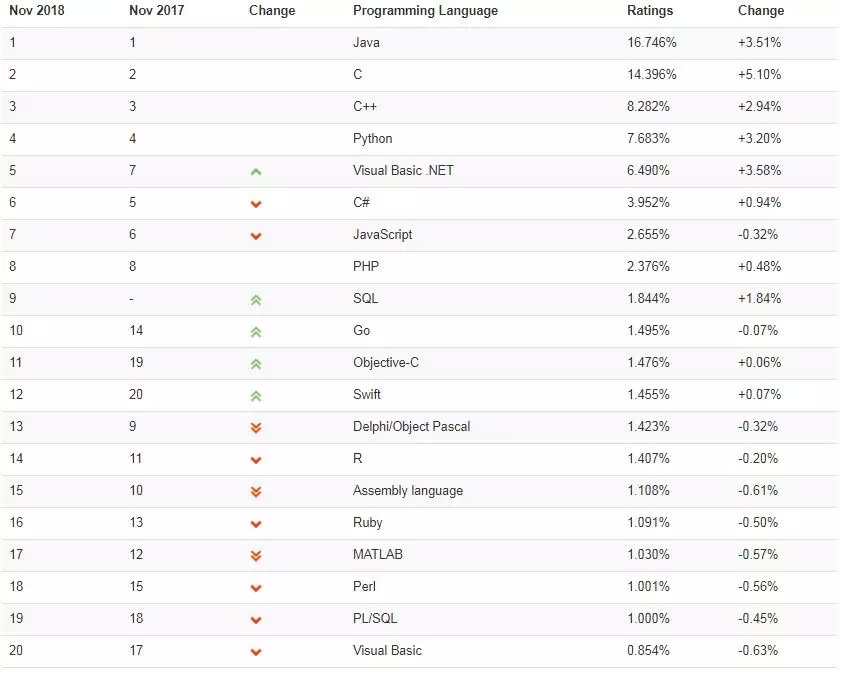Click the double red arrow by Assembly language
The image size is (841, 674).
pos(256,492)
